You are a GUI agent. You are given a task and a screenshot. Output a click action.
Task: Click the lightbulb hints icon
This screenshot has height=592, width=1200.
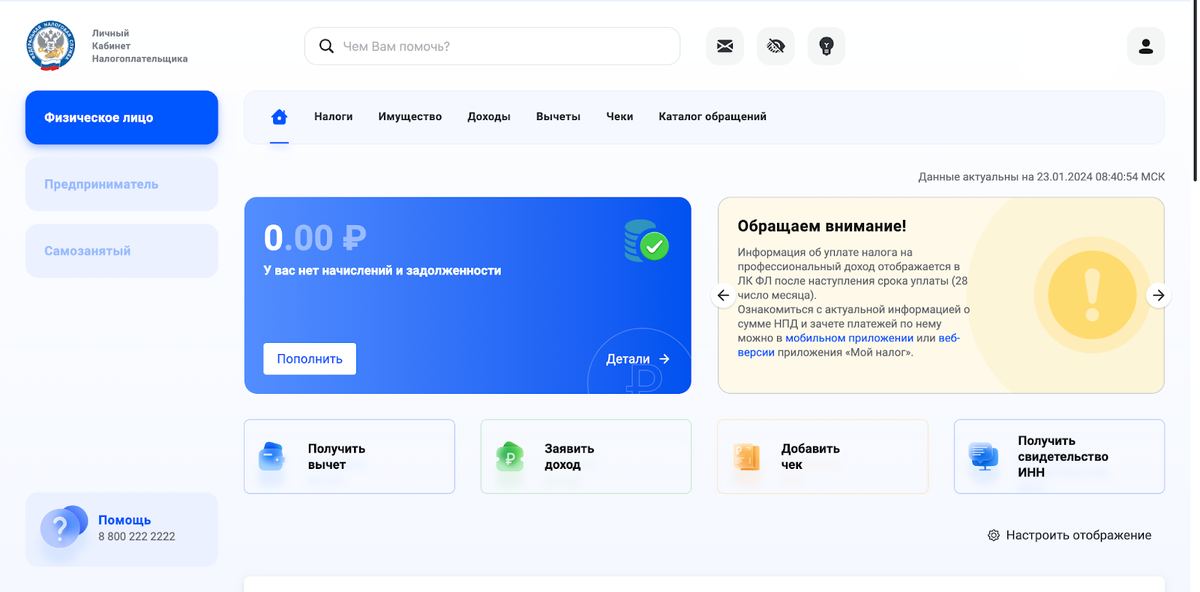coord(826,45)
